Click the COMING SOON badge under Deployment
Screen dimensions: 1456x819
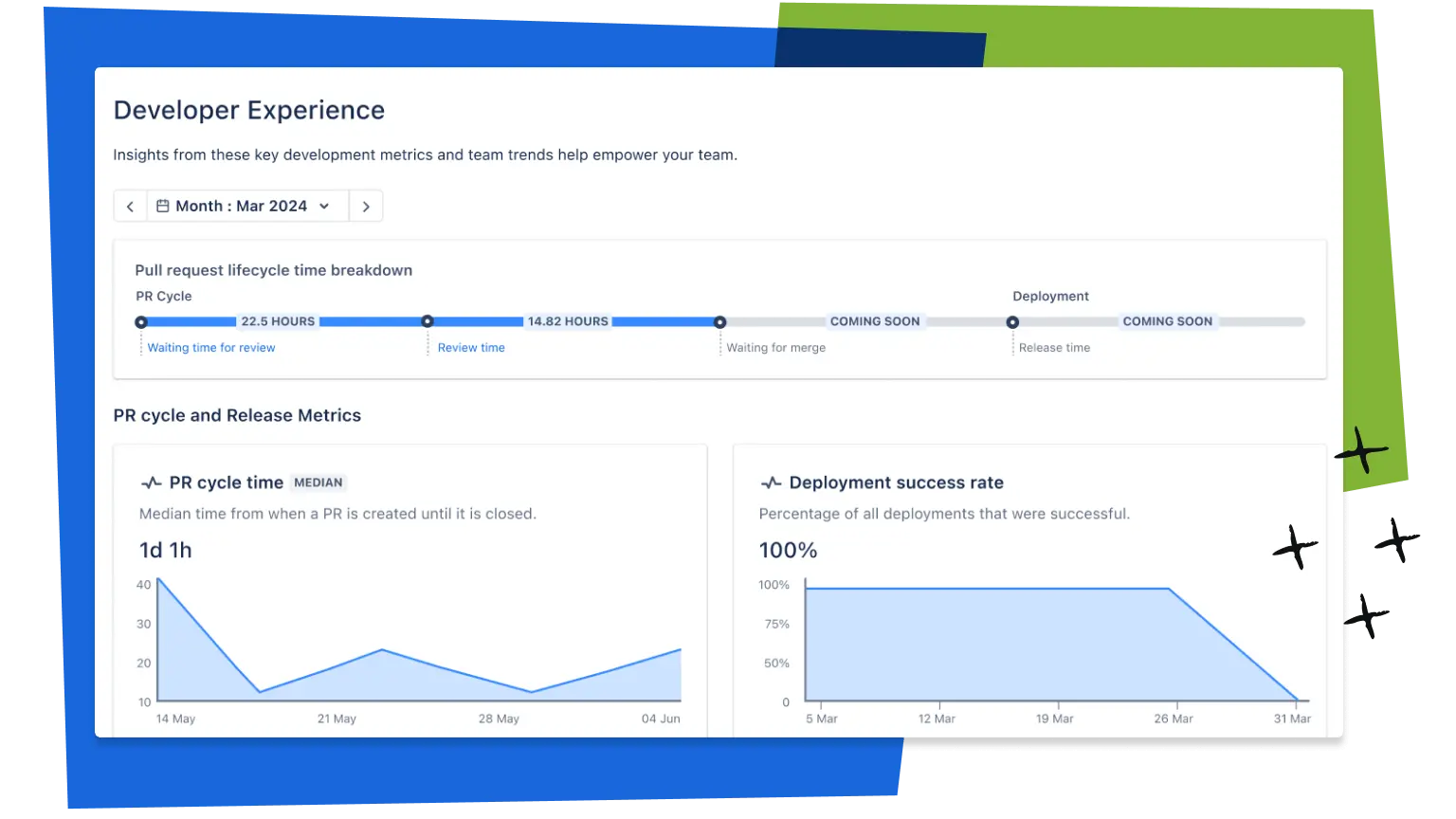pos(1168,321)
